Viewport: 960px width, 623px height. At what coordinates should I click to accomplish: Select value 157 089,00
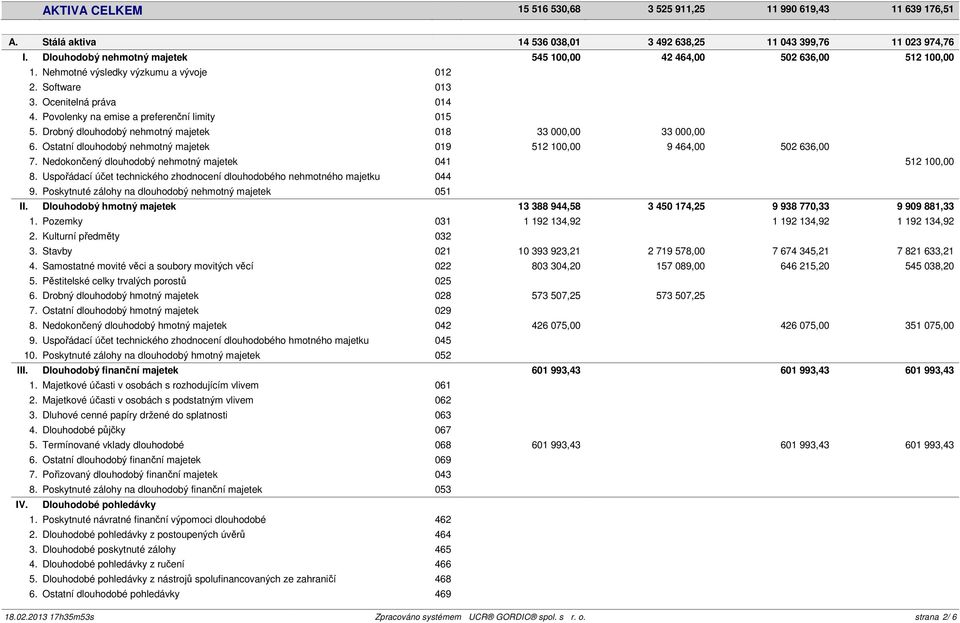pyautogui.click(x=680, y=266)
